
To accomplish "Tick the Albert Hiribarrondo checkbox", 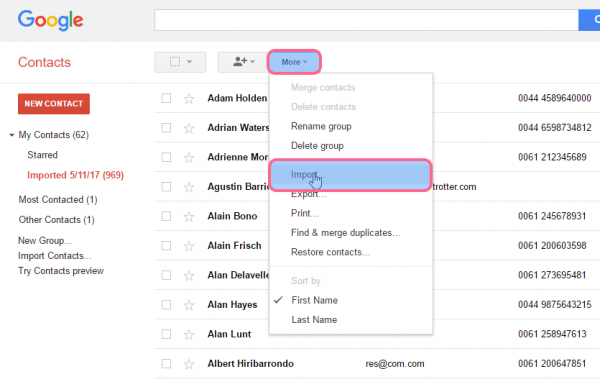I will tap(166, 363).
